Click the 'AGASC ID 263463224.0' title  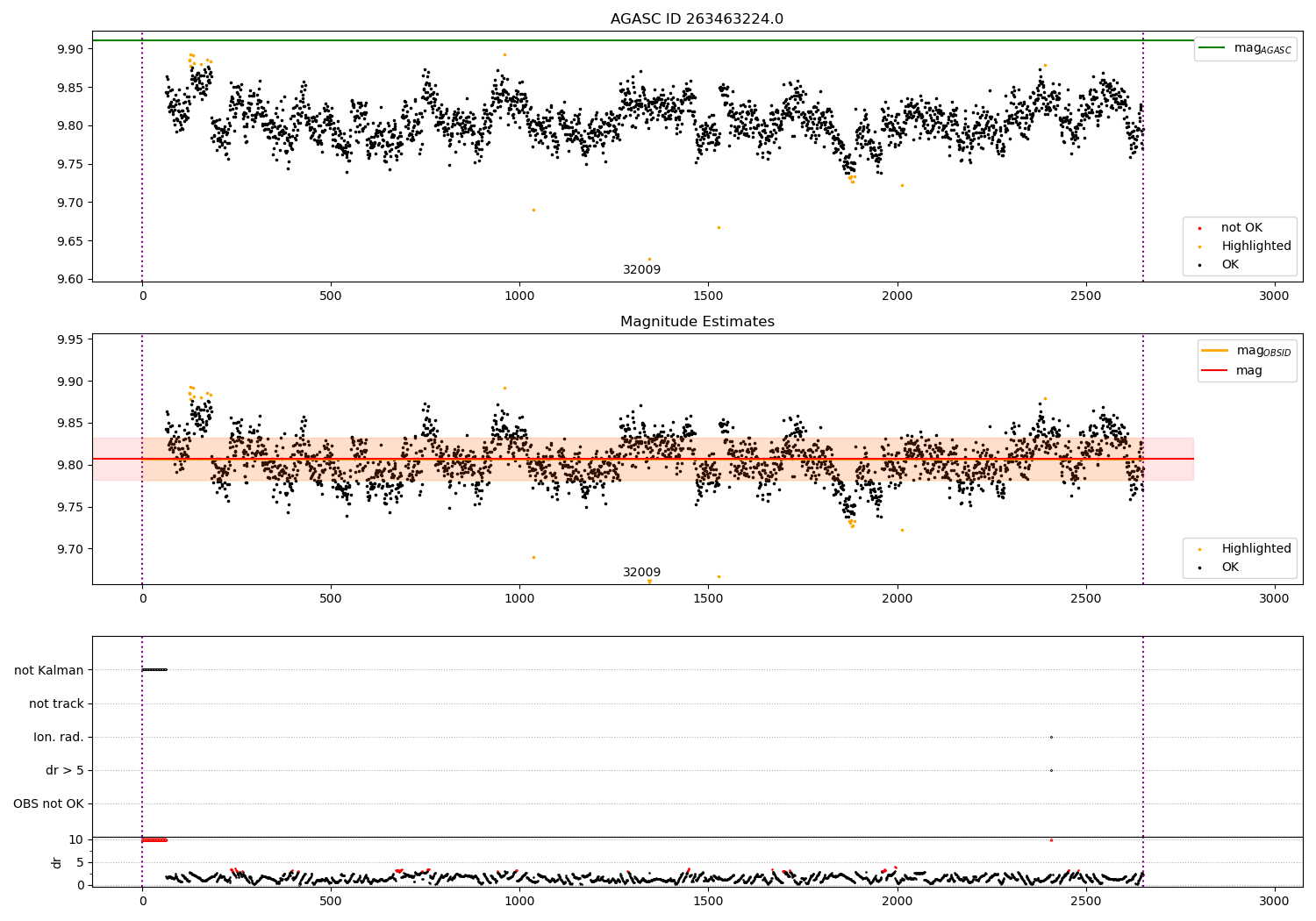pyautogui.click(x=697, y=19)
